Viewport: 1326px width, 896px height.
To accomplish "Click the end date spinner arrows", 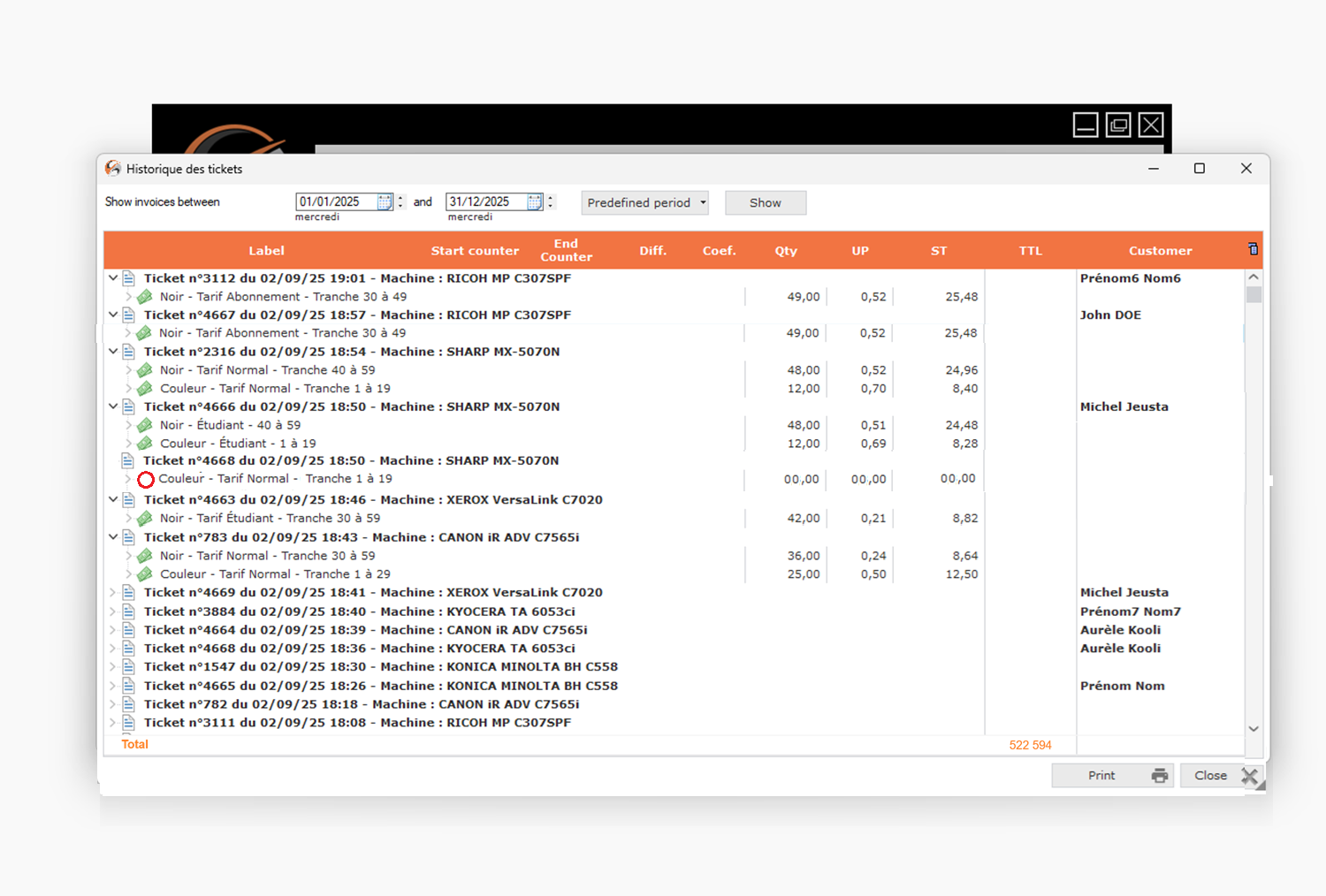I will (x=551, y=202).
